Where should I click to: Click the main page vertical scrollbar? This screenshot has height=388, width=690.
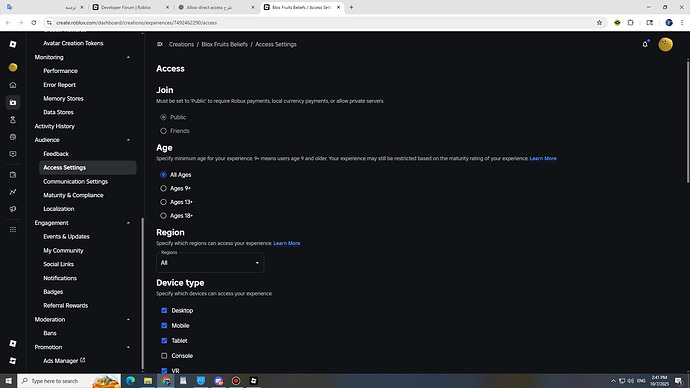pyautogui.click(x=688, y=122)
